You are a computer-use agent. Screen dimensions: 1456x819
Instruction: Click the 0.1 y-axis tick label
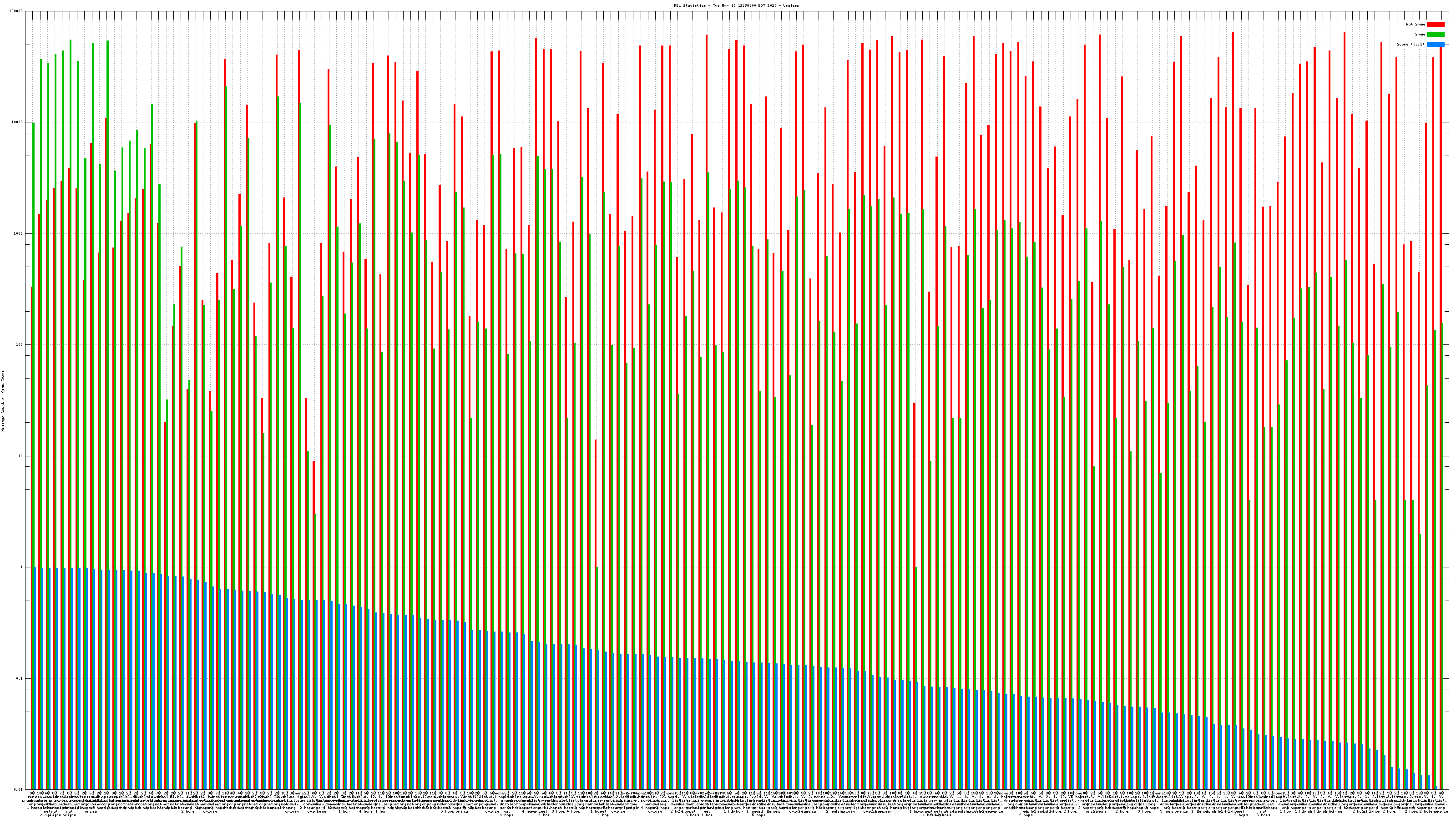(20, 678)
